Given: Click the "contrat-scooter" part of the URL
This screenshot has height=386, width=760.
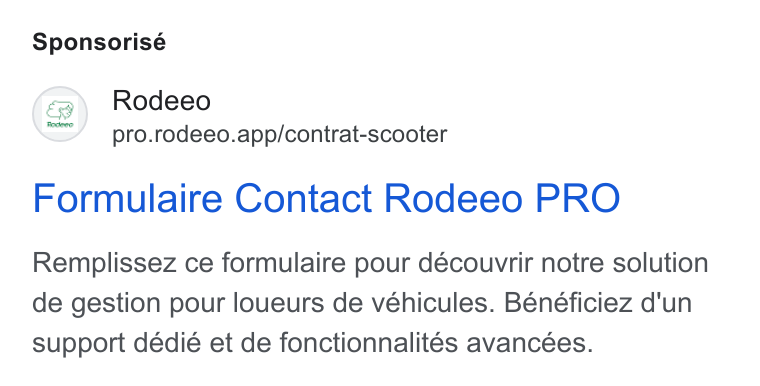Looking at the screenshot, I should point(366,134).
